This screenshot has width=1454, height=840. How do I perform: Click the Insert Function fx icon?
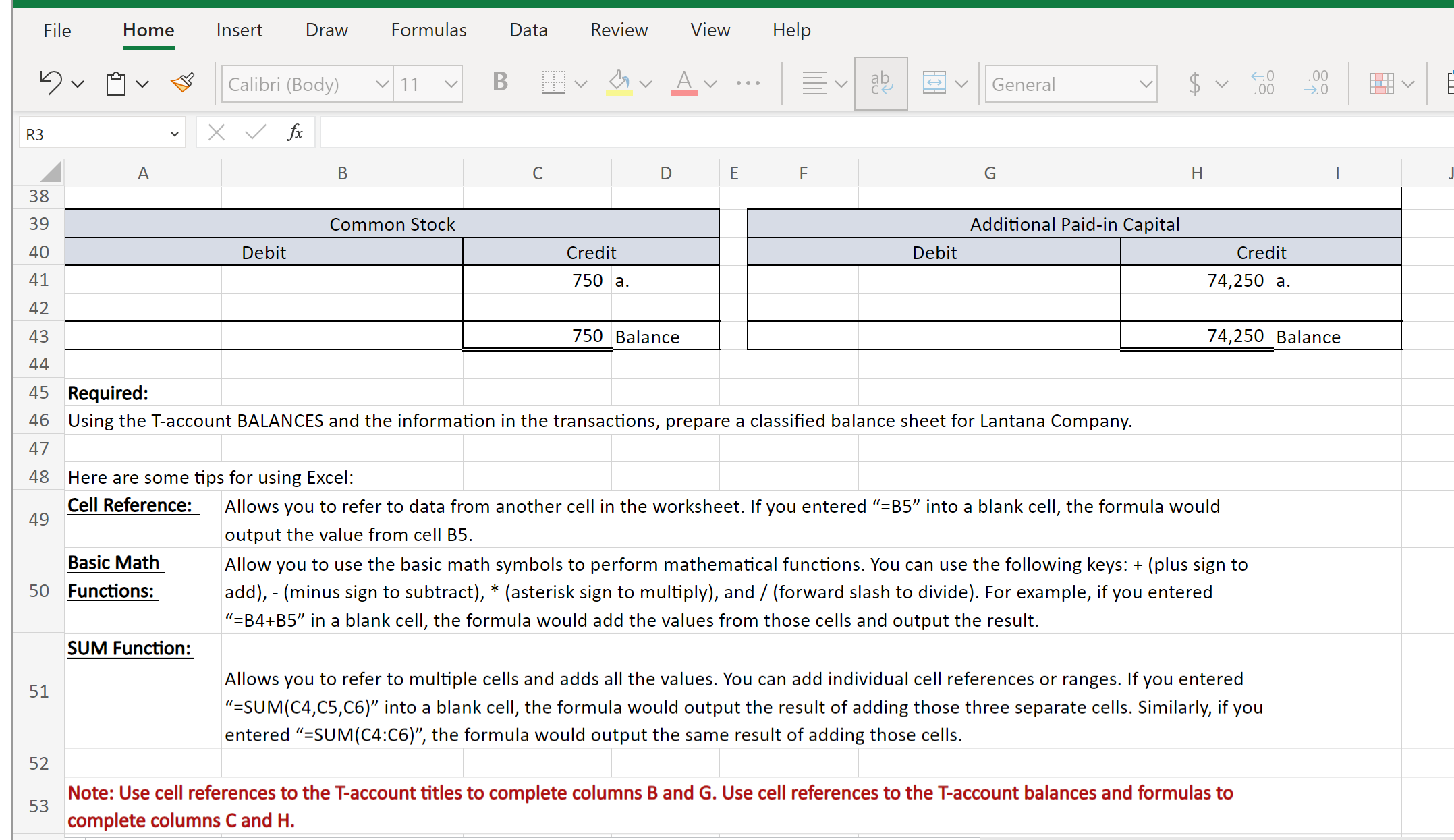click(x=296, y=132)
